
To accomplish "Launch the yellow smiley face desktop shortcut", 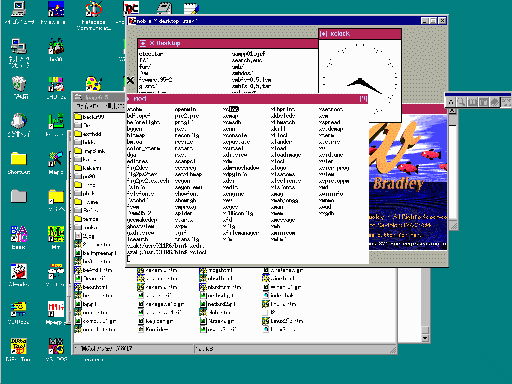I will (19, 309).
